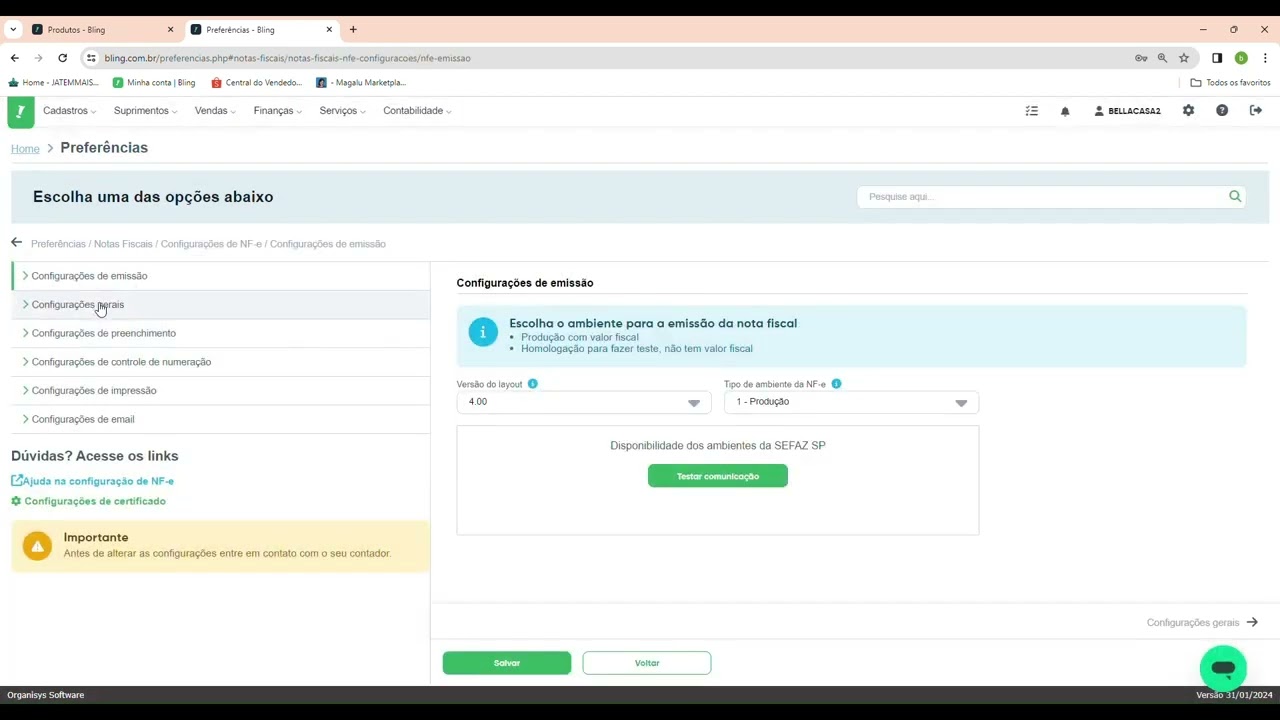Image resolution: width=1280 pixels, height=720 pixels.
Task: Open Chrome three-dot menu
Action: (1265, 58)
